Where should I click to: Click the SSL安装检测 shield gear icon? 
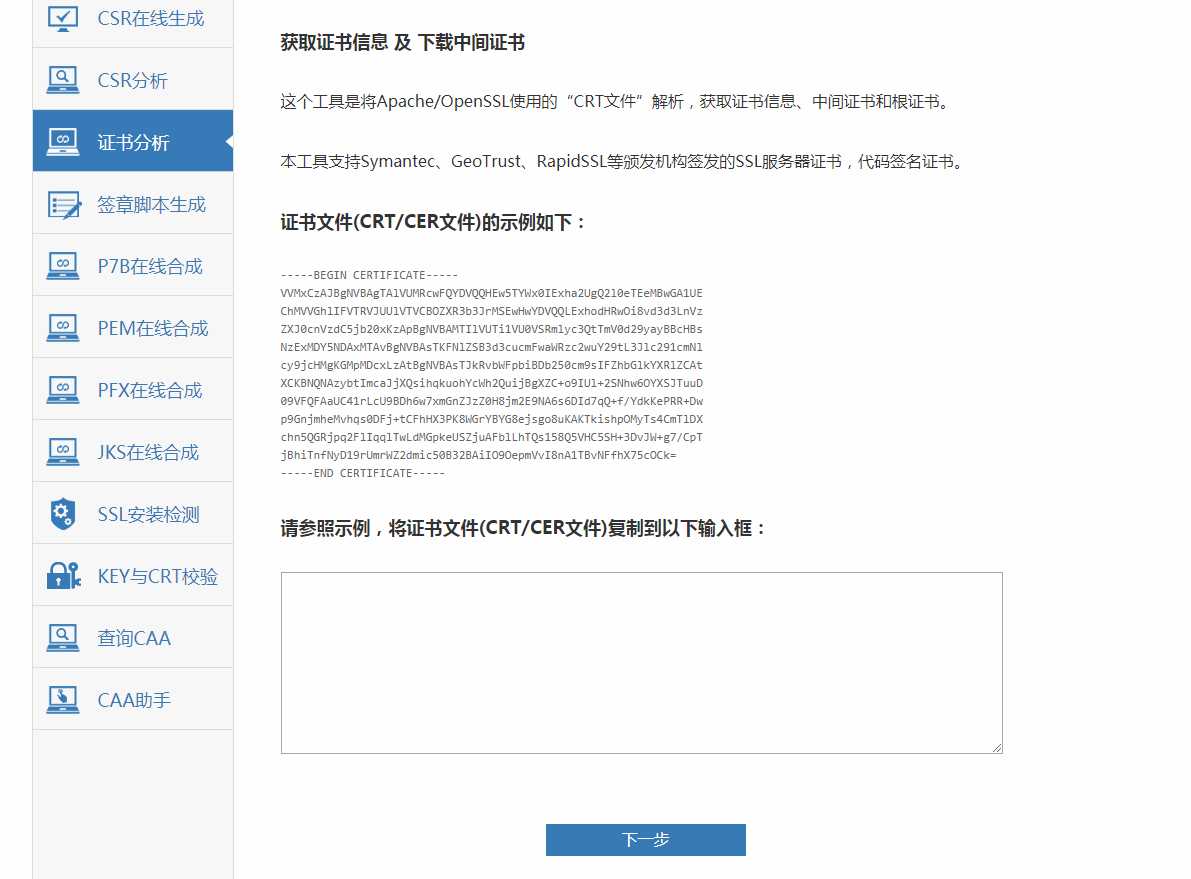[x=62, y=514]
